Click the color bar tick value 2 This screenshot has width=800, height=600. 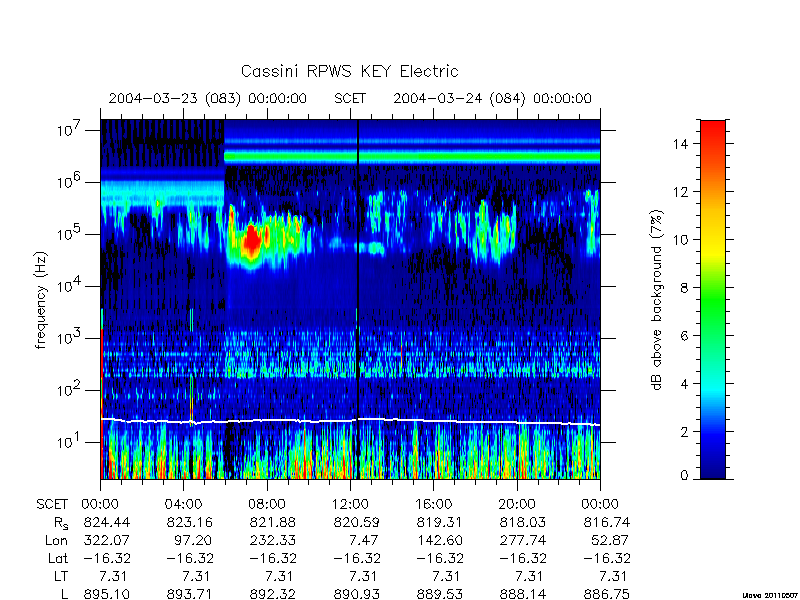pyautogui.click(x=685, y=432)
